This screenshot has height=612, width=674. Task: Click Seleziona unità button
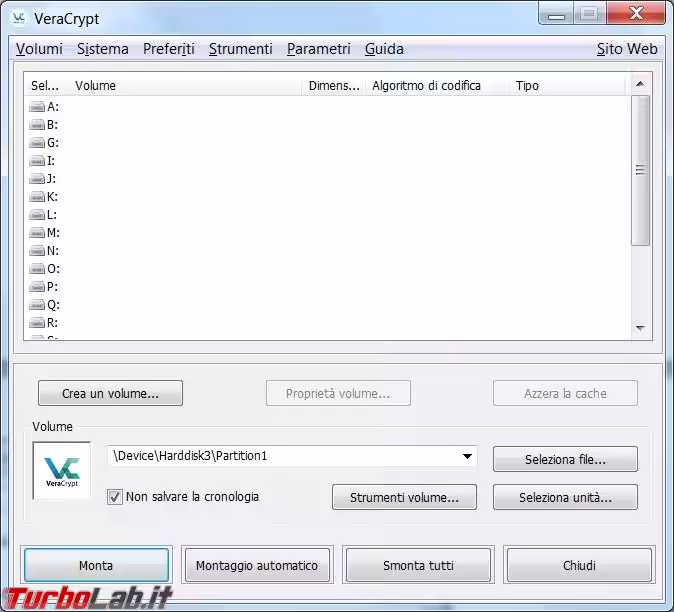point(565,497)
